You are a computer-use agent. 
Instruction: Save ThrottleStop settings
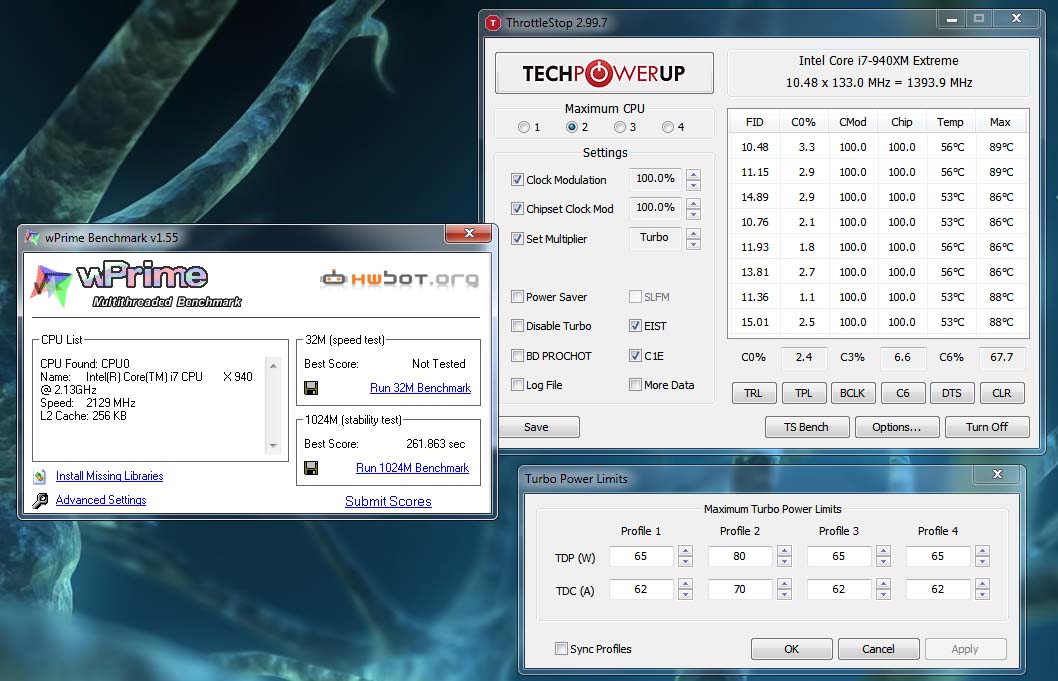538,427
